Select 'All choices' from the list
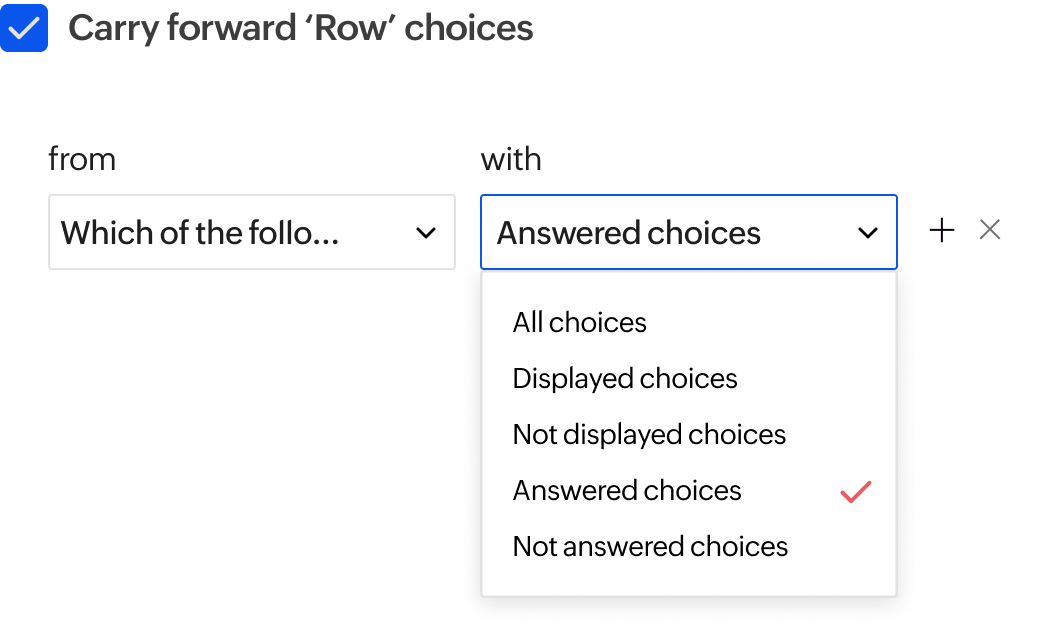The image size is (1048, 628). [579, 322]
